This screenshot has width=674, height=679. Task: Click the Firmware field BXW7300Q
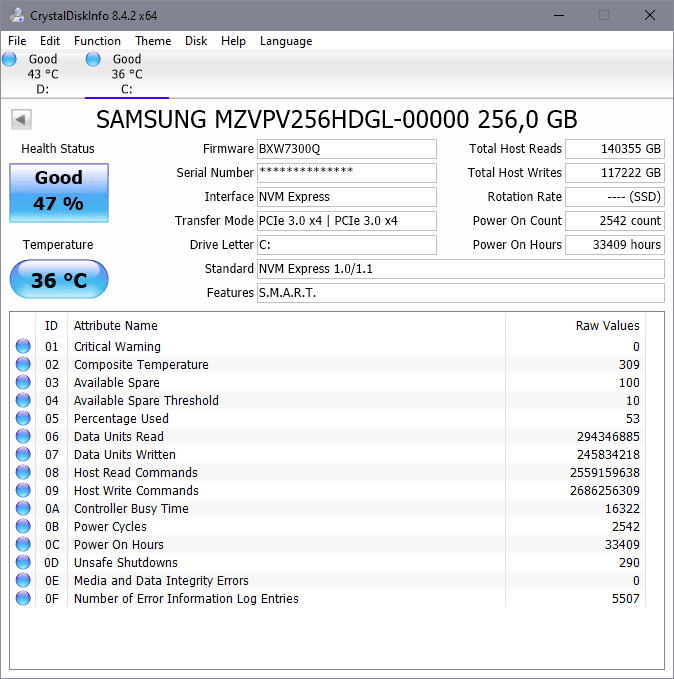[347, 149]
